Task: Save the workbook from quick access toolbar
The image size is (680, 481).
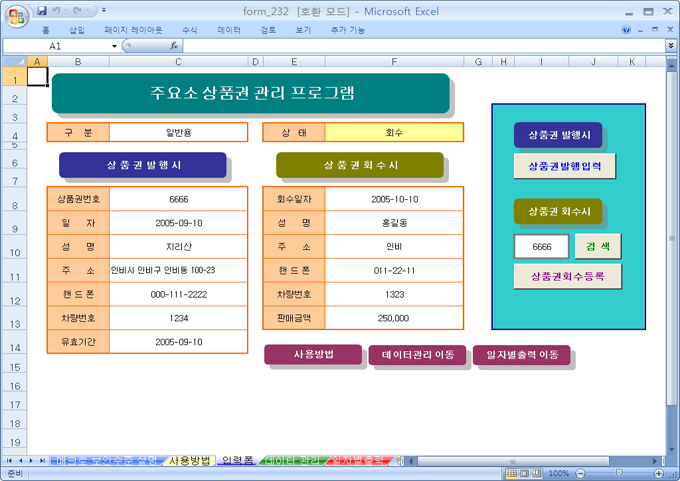Action: point(42,11)
